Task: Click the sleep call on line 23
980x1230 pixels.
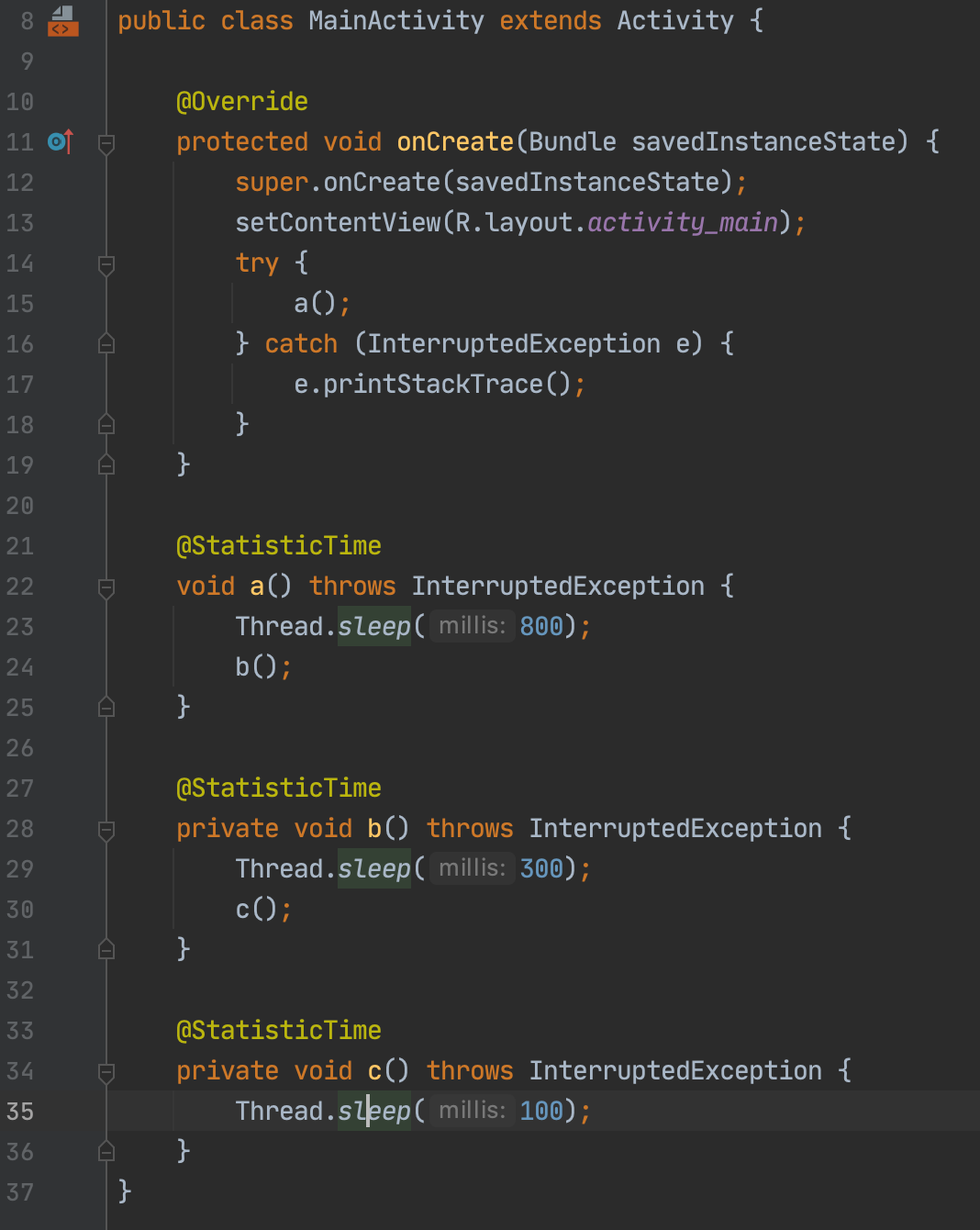Action: 374,626
